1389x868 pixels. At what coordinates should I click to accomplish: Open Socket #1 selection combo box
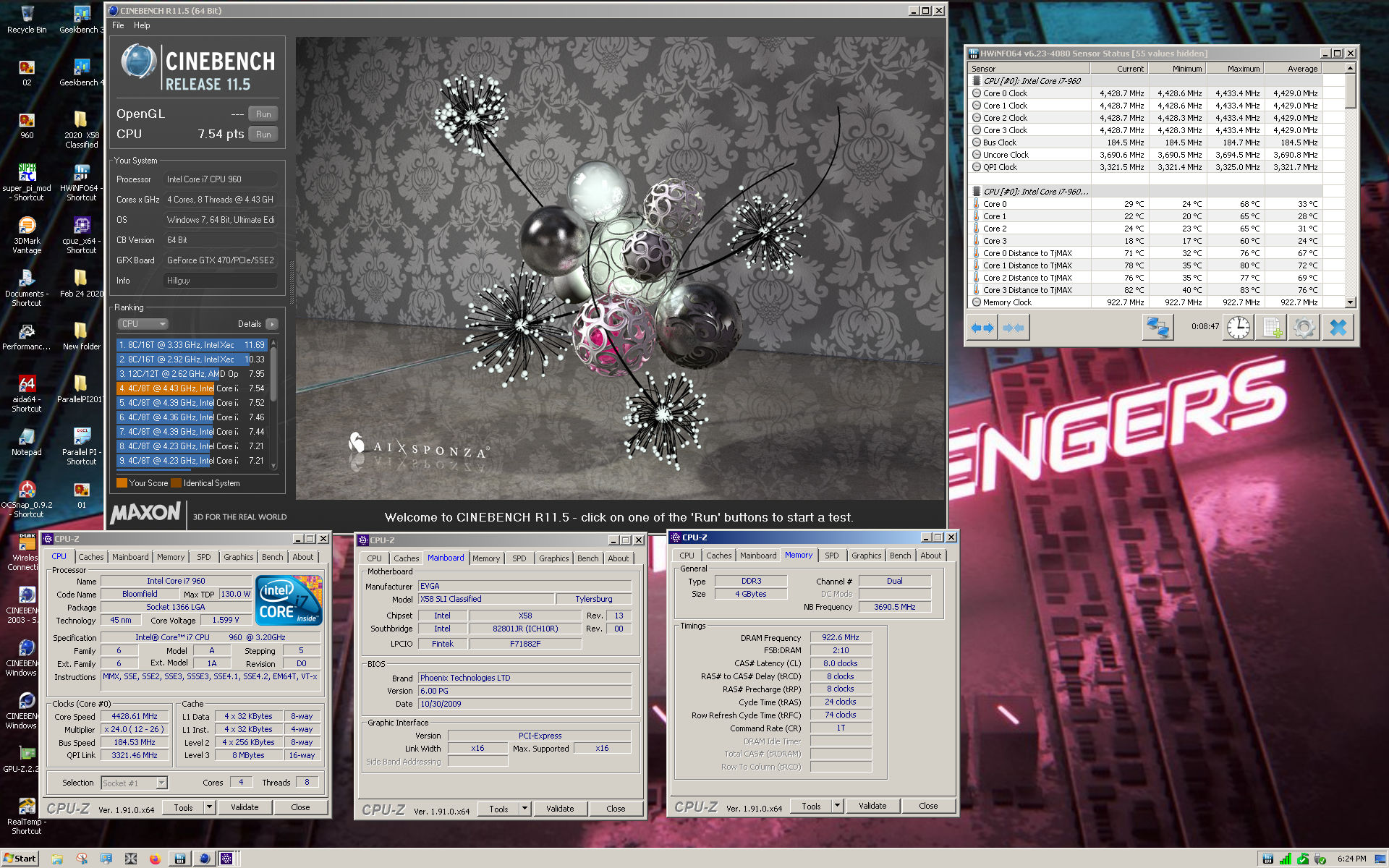click(135, 783)
